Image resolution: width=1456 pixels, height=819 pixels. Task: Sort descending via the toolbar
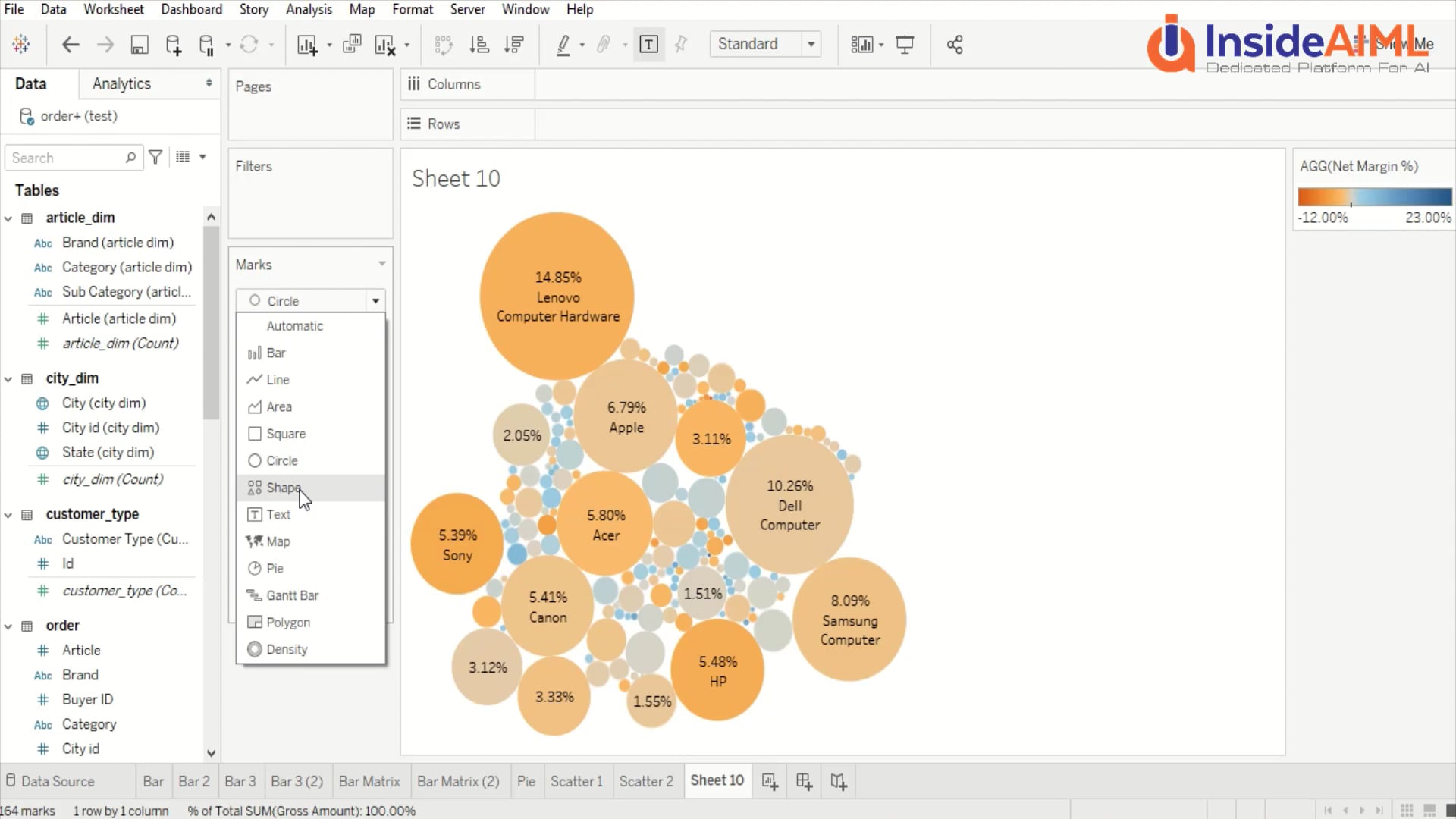point(514,44)
